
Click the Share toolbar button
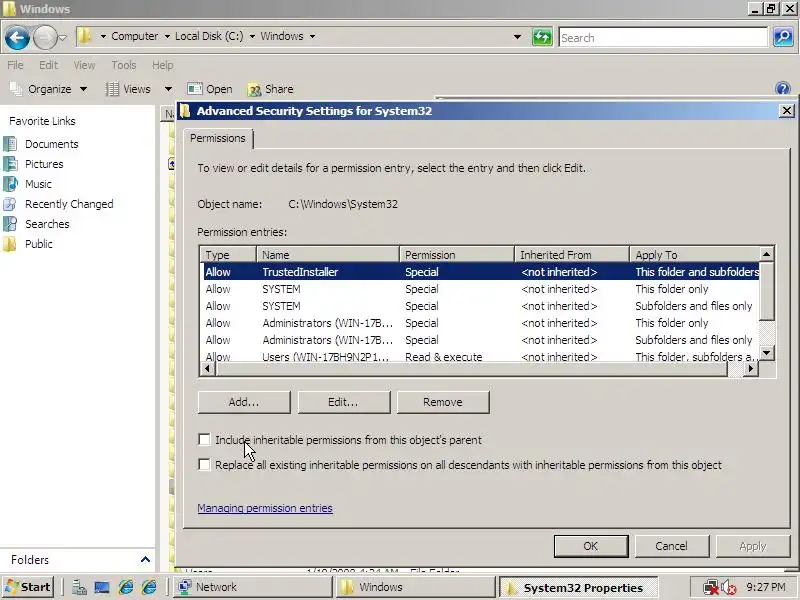pos(270,89)
